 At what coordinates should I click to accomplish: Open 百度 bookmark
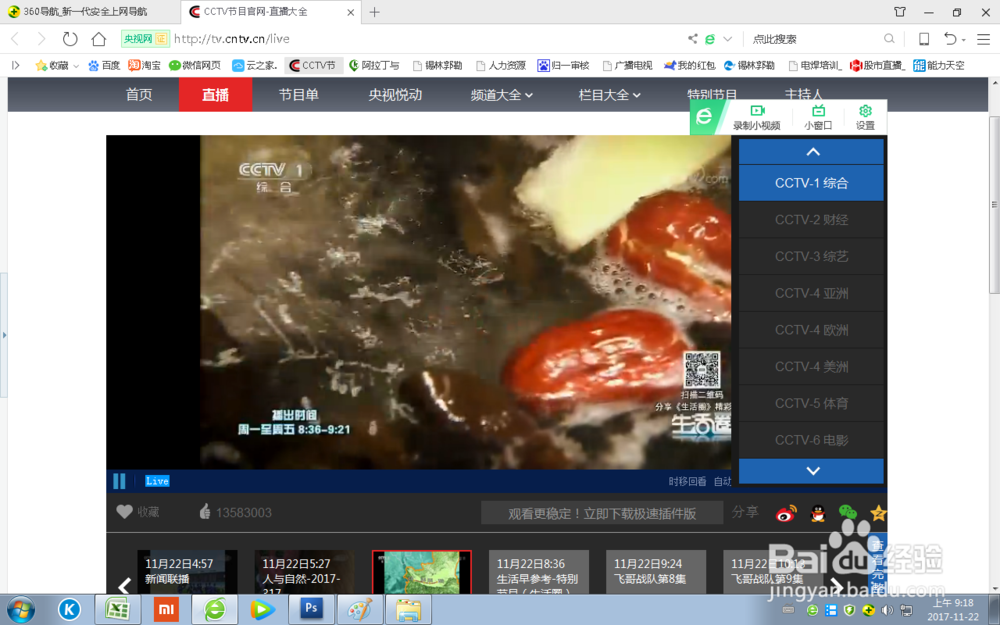point(104,65)
